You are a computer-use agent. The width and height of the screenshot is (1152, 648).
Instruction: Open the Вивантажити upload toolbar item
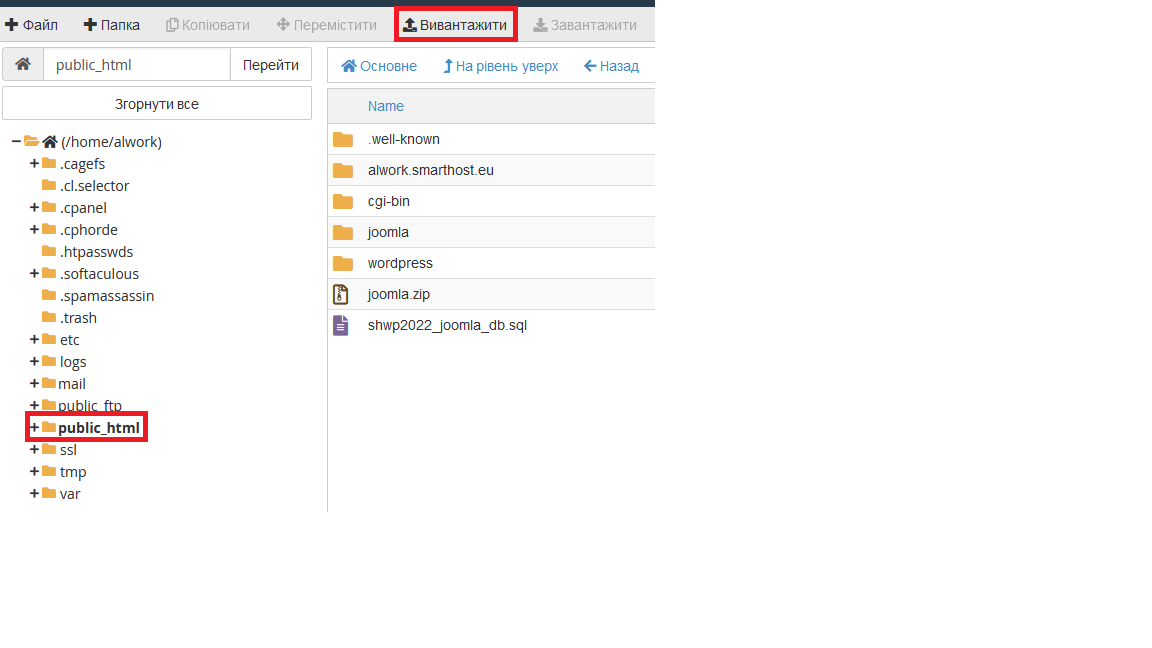click(x=456, y=25)
